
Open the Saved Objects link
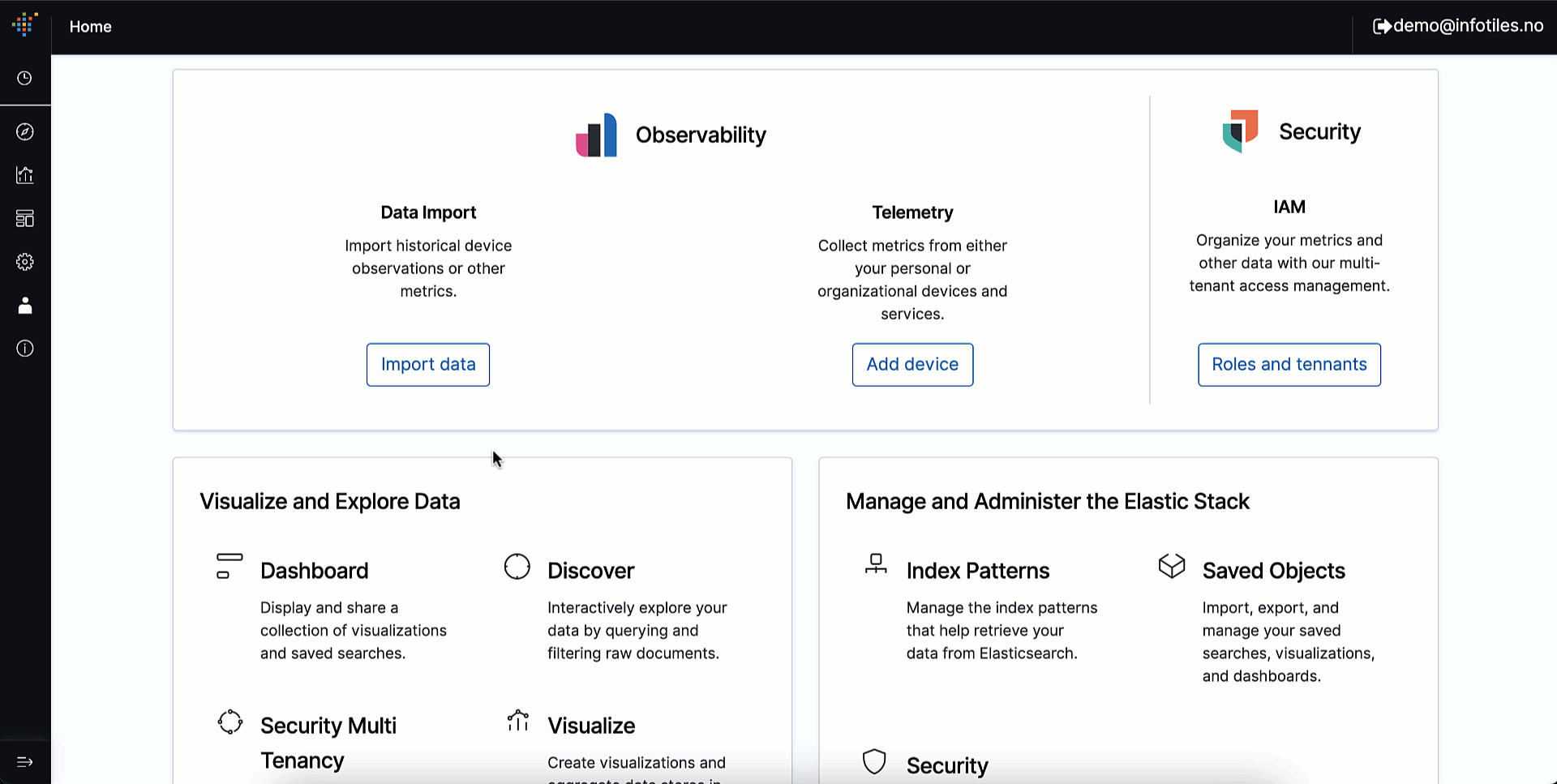tap(1274, 571)
